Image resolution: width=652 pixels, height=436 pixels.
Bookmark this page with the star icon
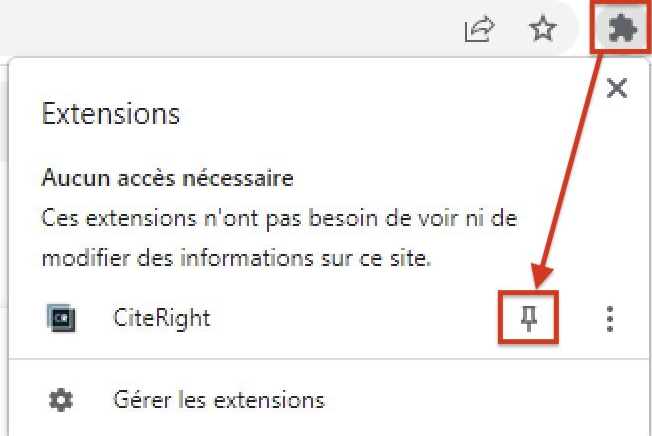click(x=543, y=28)
